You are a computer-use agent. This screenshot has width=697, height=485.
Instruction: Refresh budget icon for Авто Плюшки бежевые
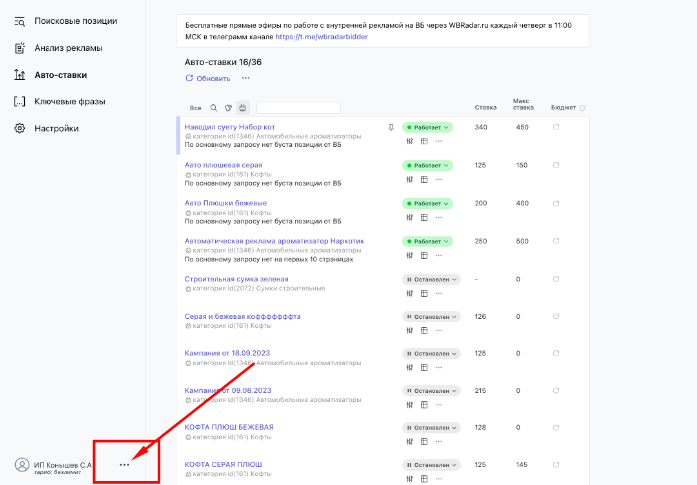click(x=556, y=203)
